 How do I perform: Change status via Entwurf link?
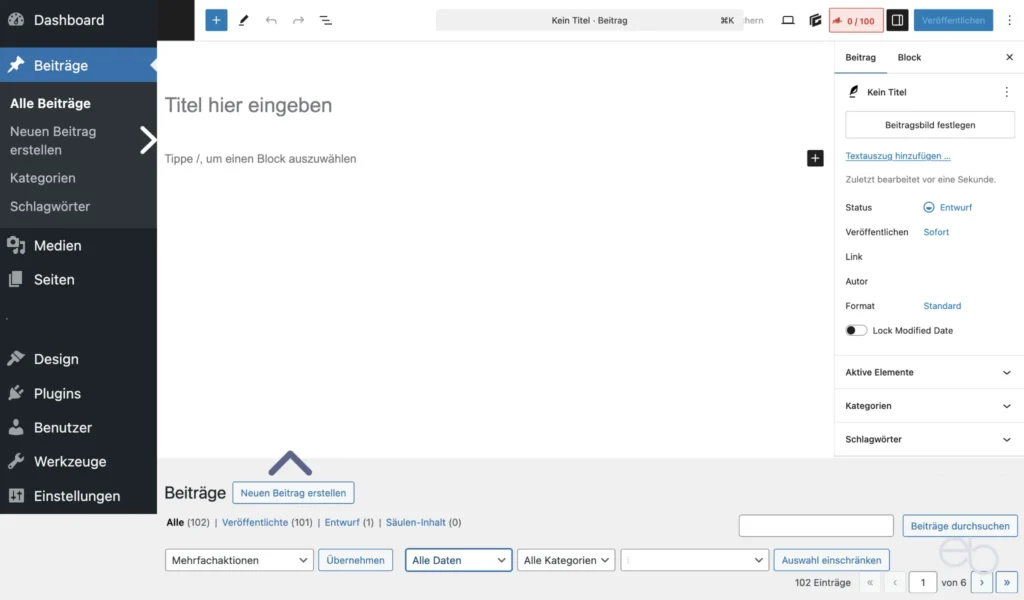[955, 208]
